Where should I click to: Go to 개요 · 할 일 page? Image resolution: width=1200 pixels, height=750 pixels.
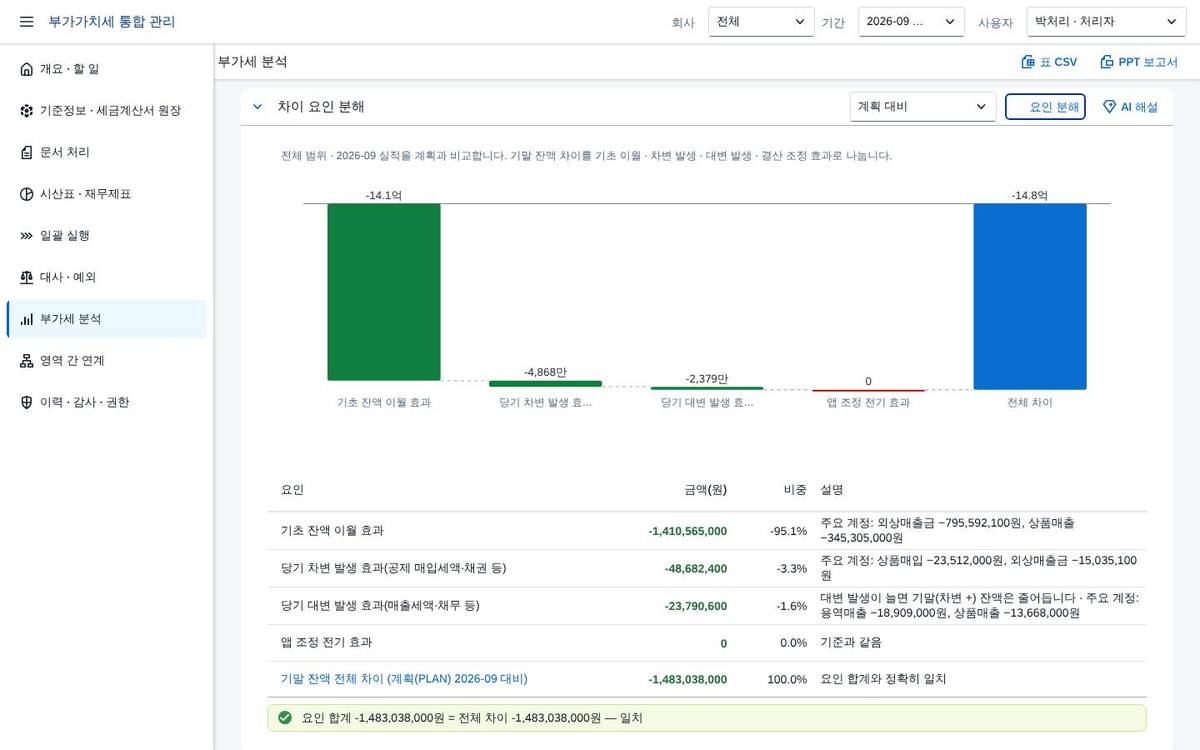tap(106, 69)
